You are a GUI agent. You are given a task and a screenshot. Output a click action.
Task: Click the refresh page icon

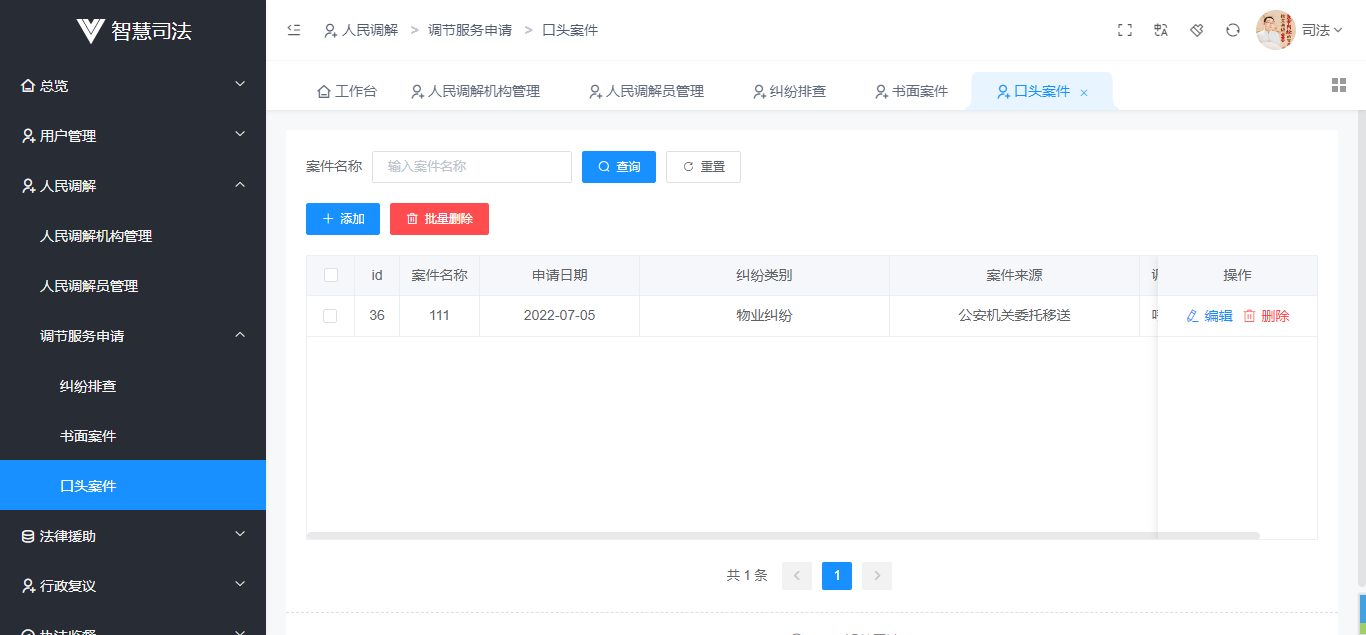(x=1233, y=30)
